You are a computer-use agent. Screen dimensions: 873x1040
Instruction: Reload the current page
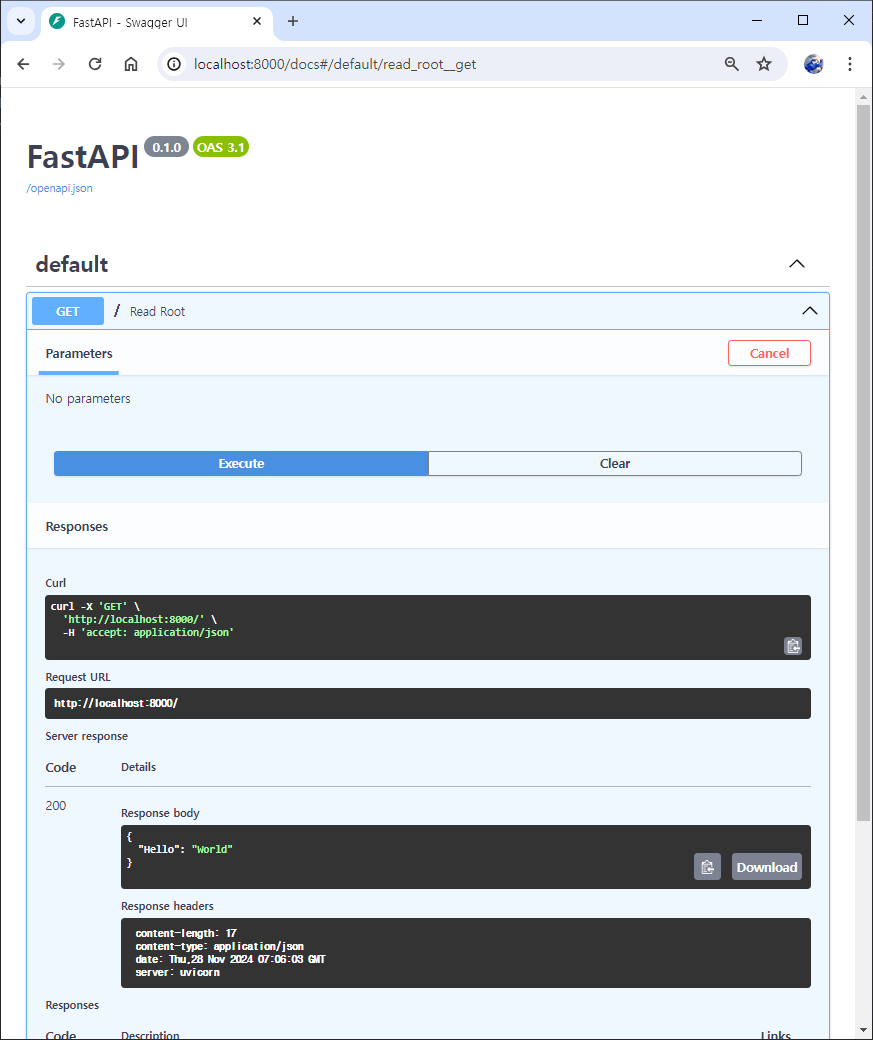95,64
